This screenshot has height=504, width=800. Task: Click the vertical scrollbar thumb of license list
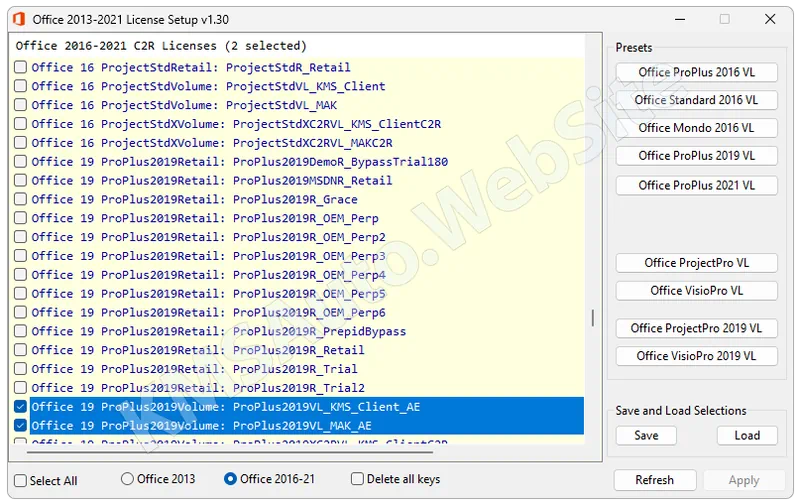pos(592,318)
